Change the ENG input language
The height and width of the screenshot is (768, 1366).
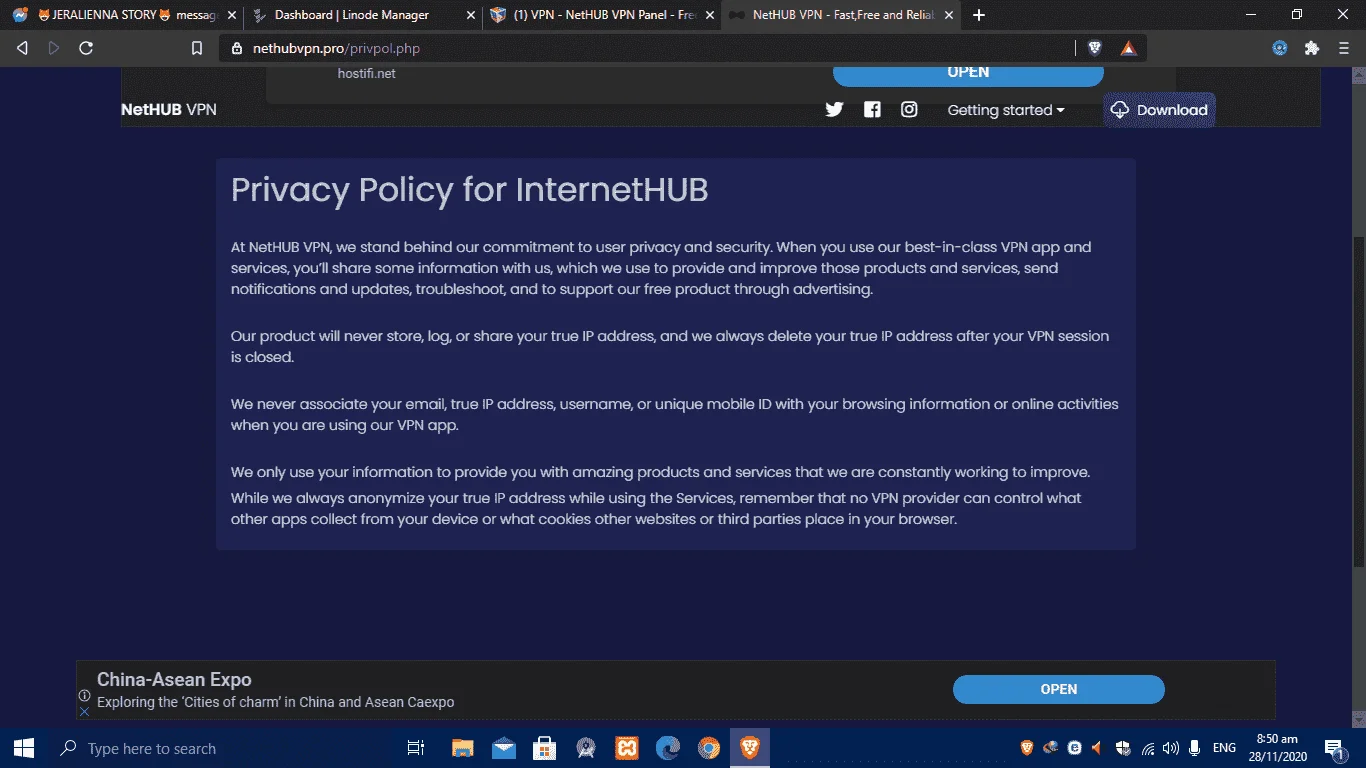point(1224,748)
